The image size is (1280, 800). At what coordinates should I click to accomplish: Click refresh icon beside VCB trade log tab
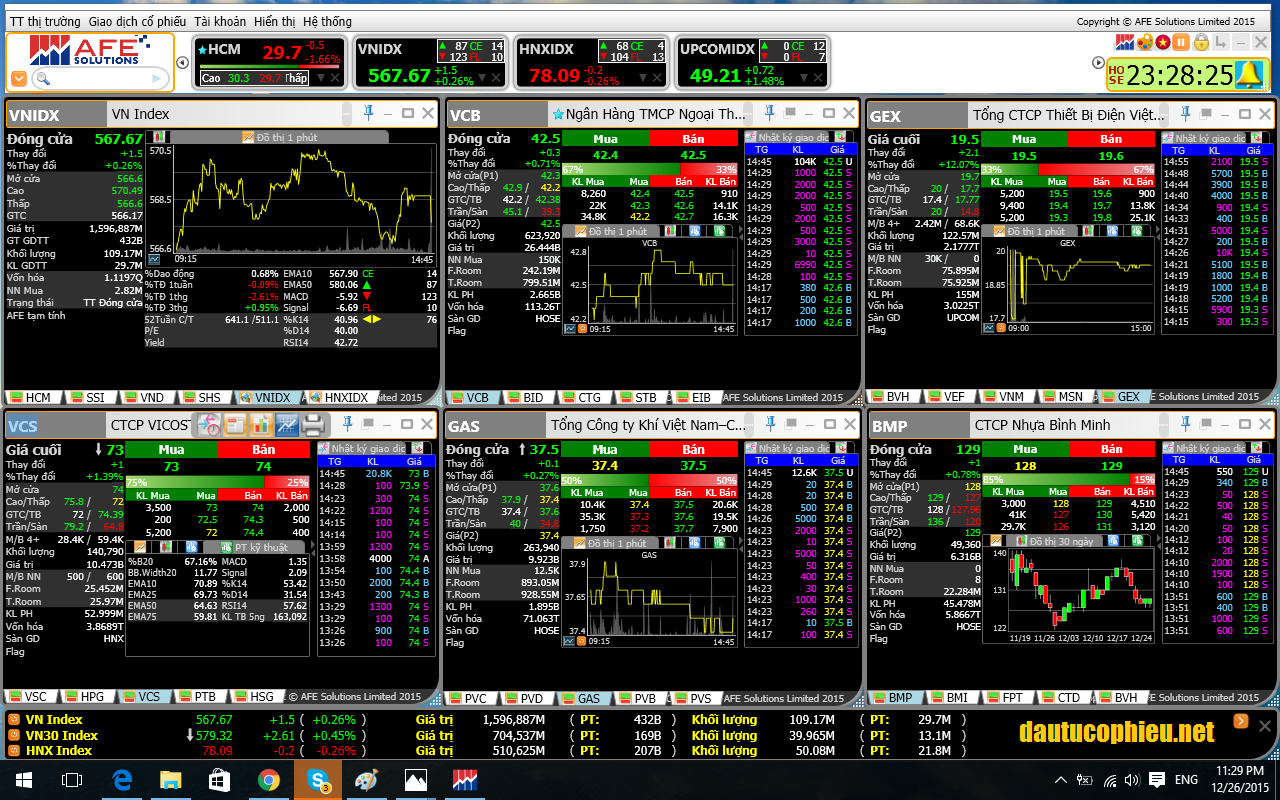(x=841, y=137)
